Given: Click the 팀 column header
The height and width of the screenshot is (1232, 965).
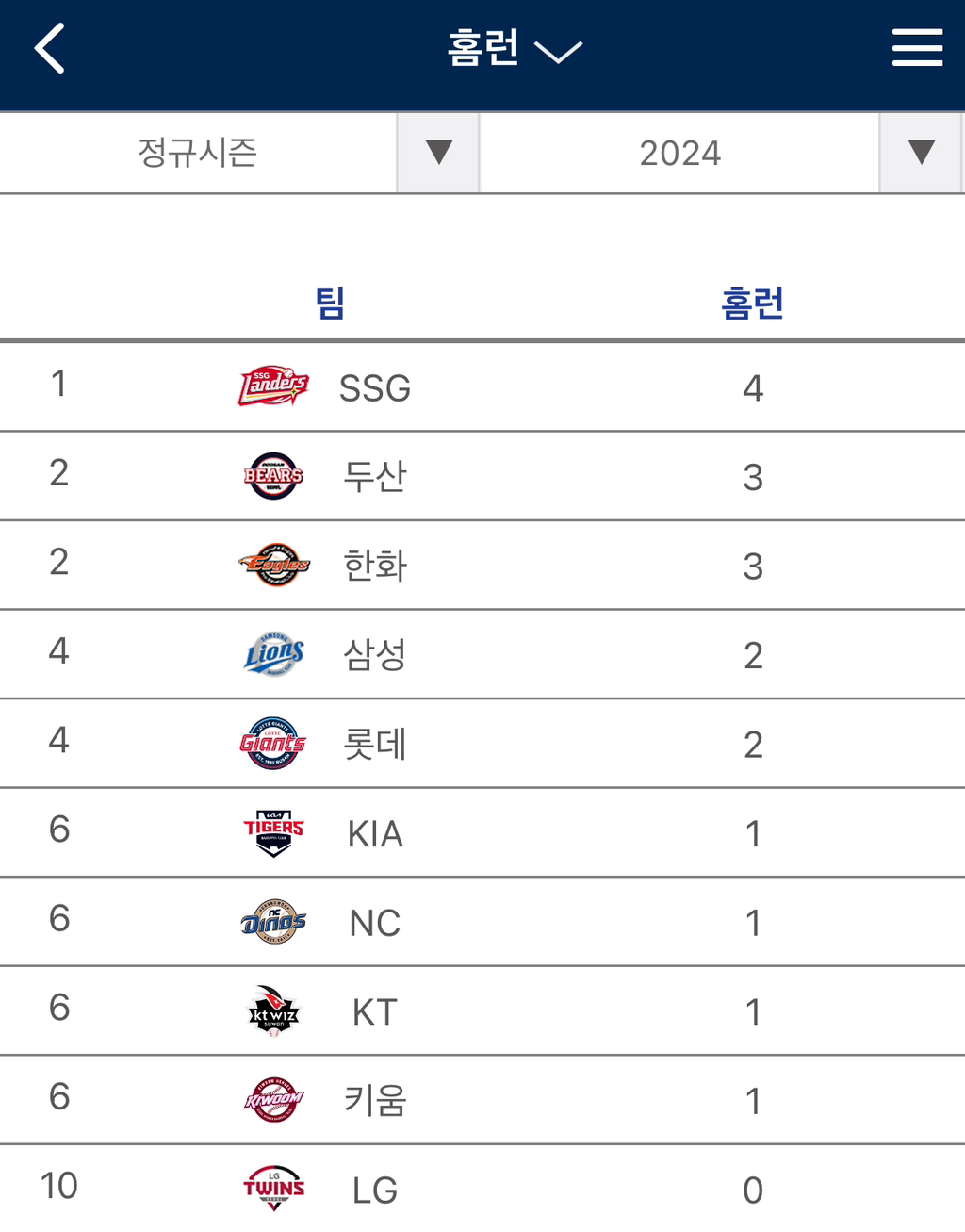Looking at the screenshot, I should (x=330, y=304).
